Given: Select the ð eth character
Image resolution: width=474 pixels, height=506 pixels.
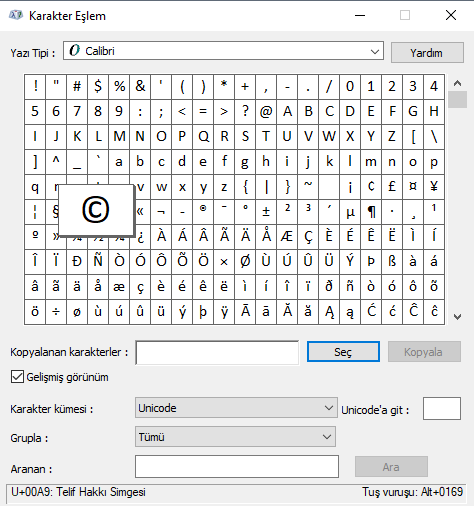Looking at the screenshot, I should click(x=329, y=287).
